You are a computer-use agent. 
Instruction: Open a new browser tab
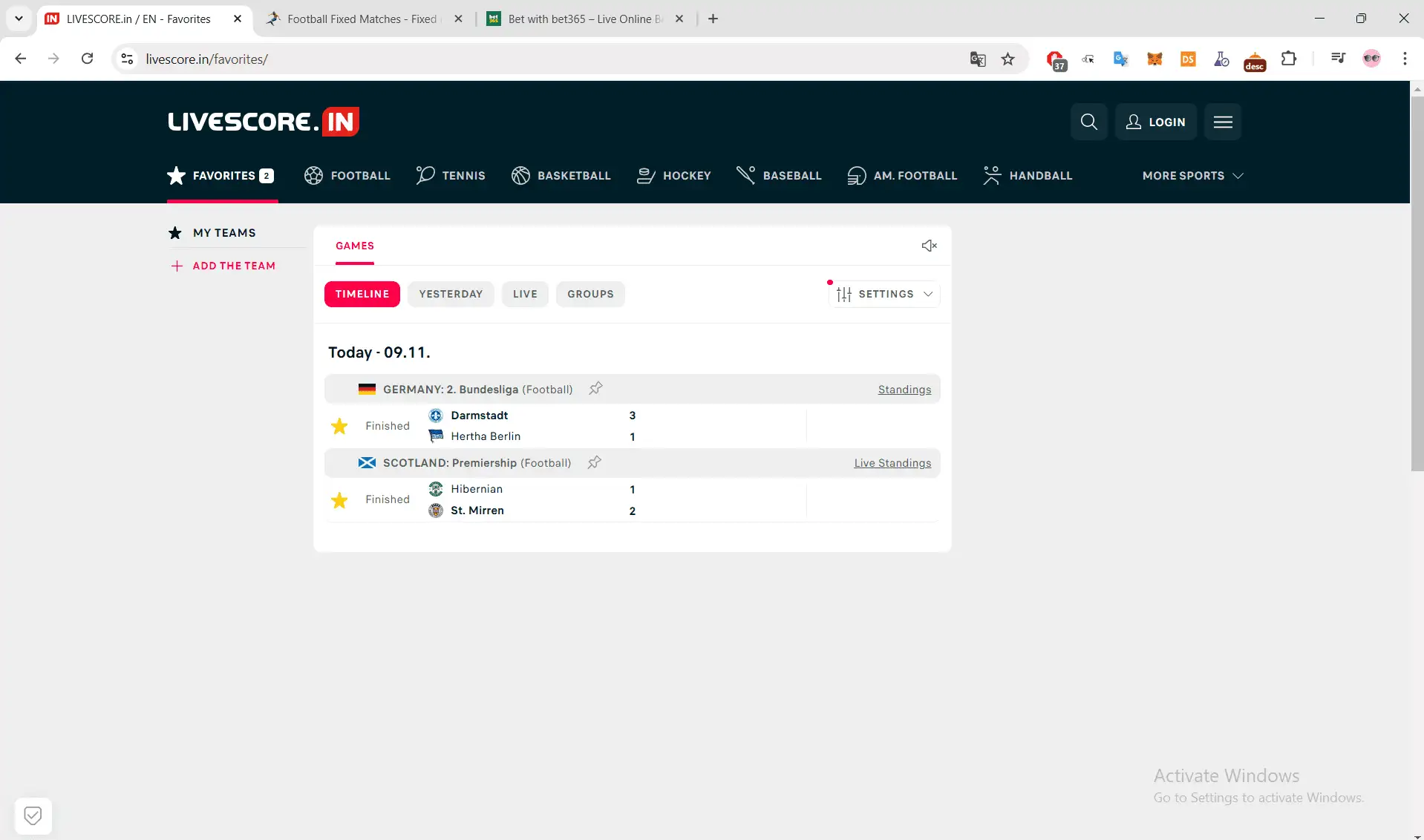tap(713, 19)
